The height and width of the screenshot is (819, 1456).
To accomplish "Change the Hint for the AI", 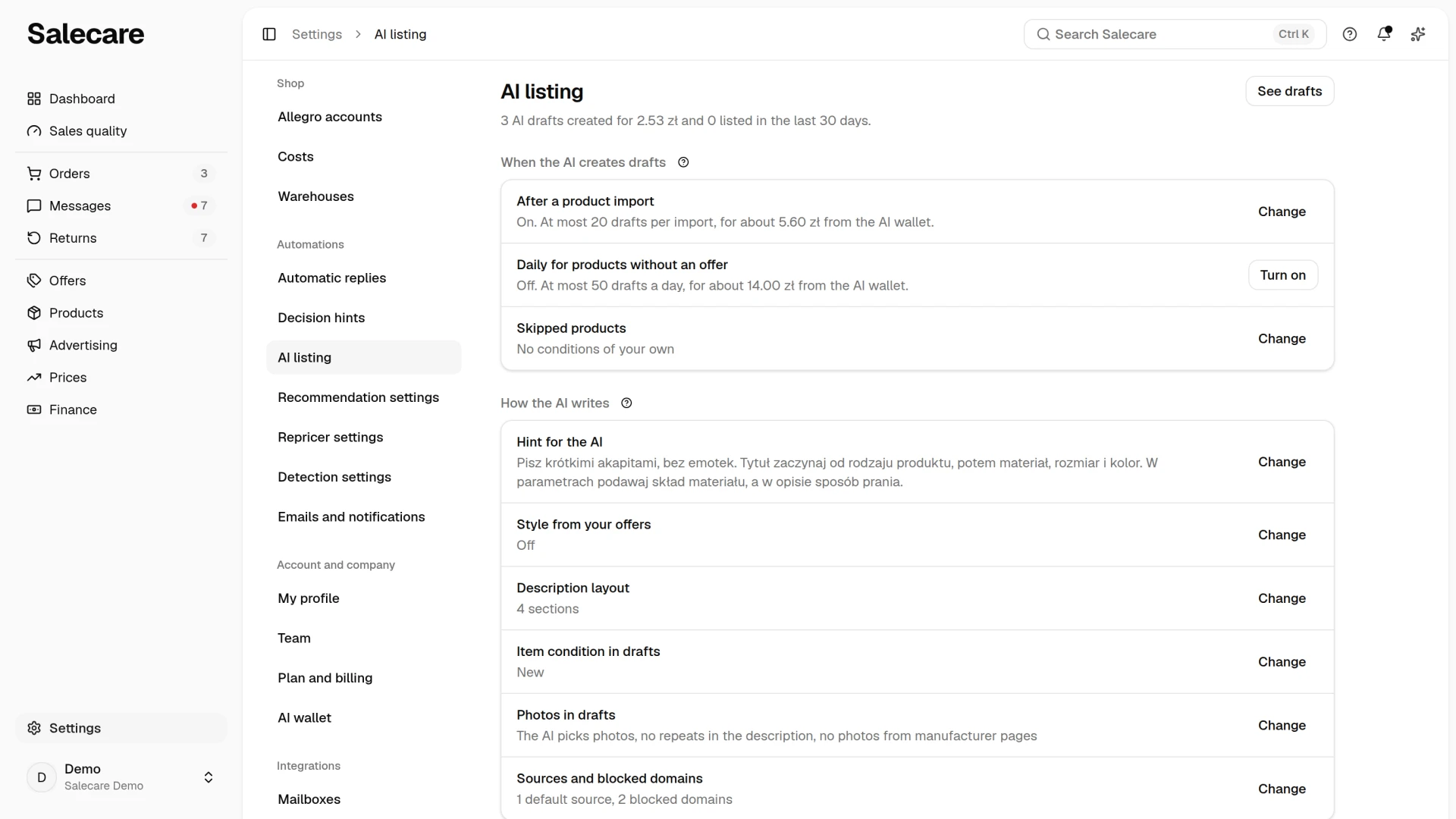I will 1282,462.
